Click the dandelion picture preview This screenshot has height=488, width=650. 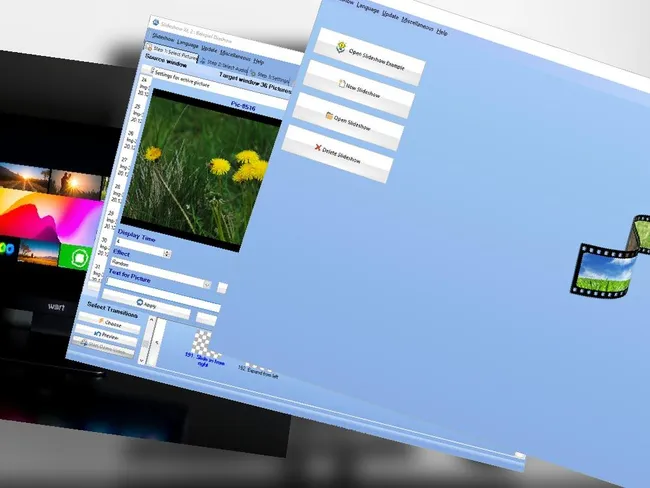pos(201,170)
